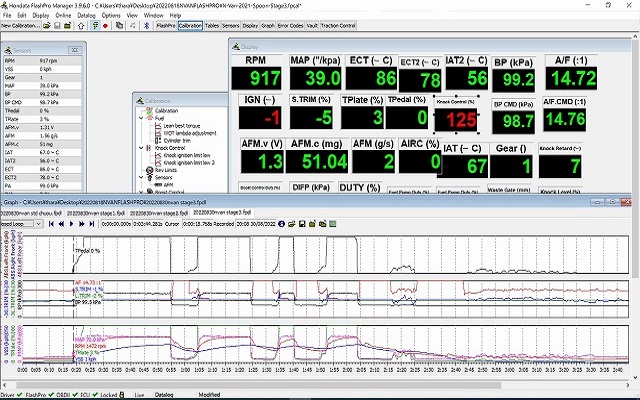Save datalog using graph toolbar disk icon

(x=302, y=224)
